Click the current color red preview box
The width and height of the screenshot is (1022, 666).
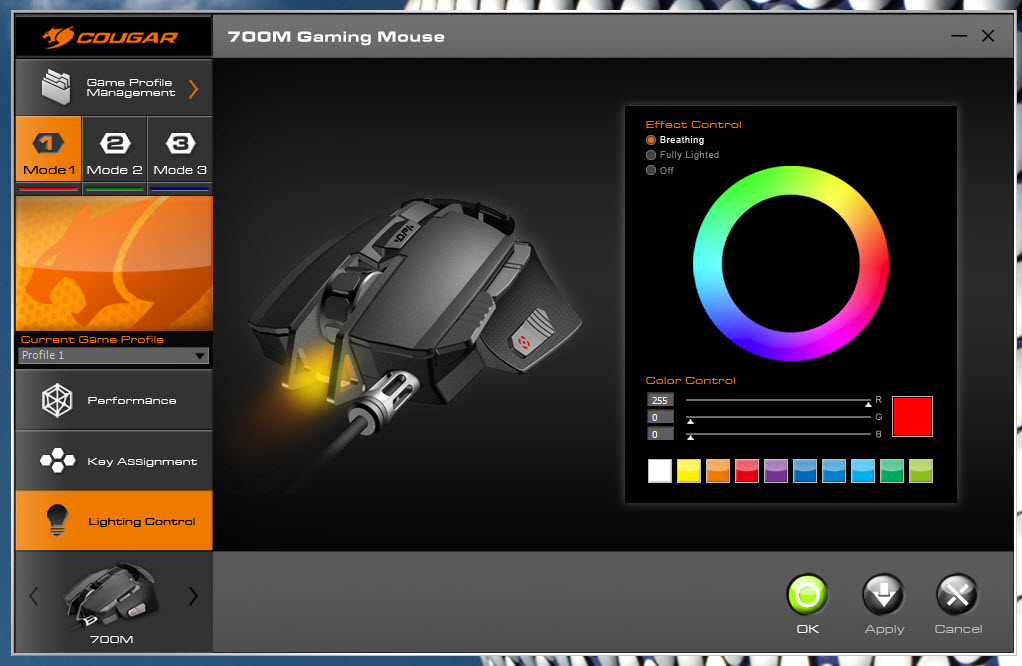coord(912,416)
